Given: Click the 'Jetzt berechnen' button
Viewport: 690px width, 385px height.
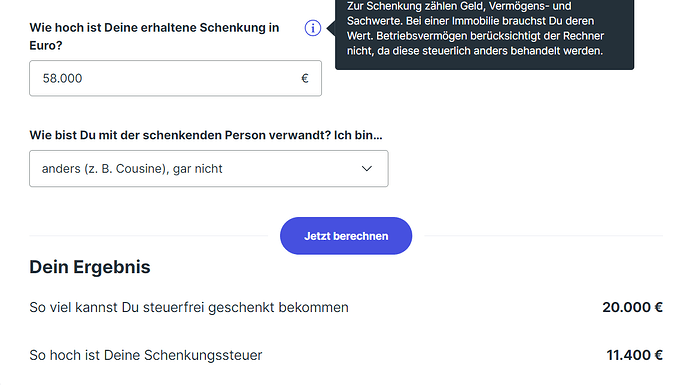Looking at the screenshot, I should 346,236.
